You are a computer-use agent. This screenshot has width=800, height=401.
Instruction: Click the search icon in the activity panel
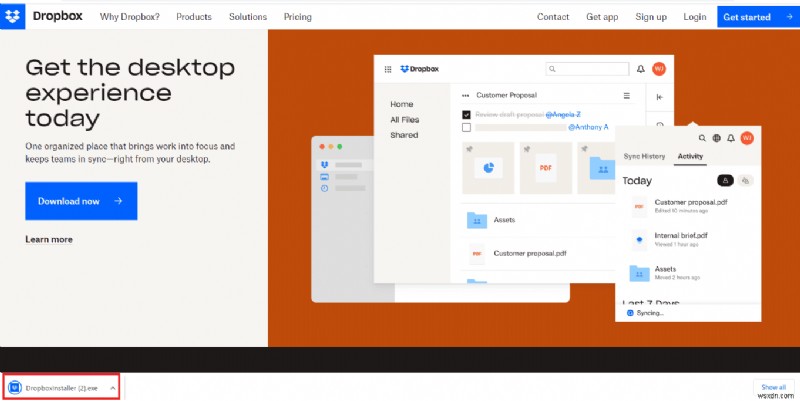click(703, 138)
